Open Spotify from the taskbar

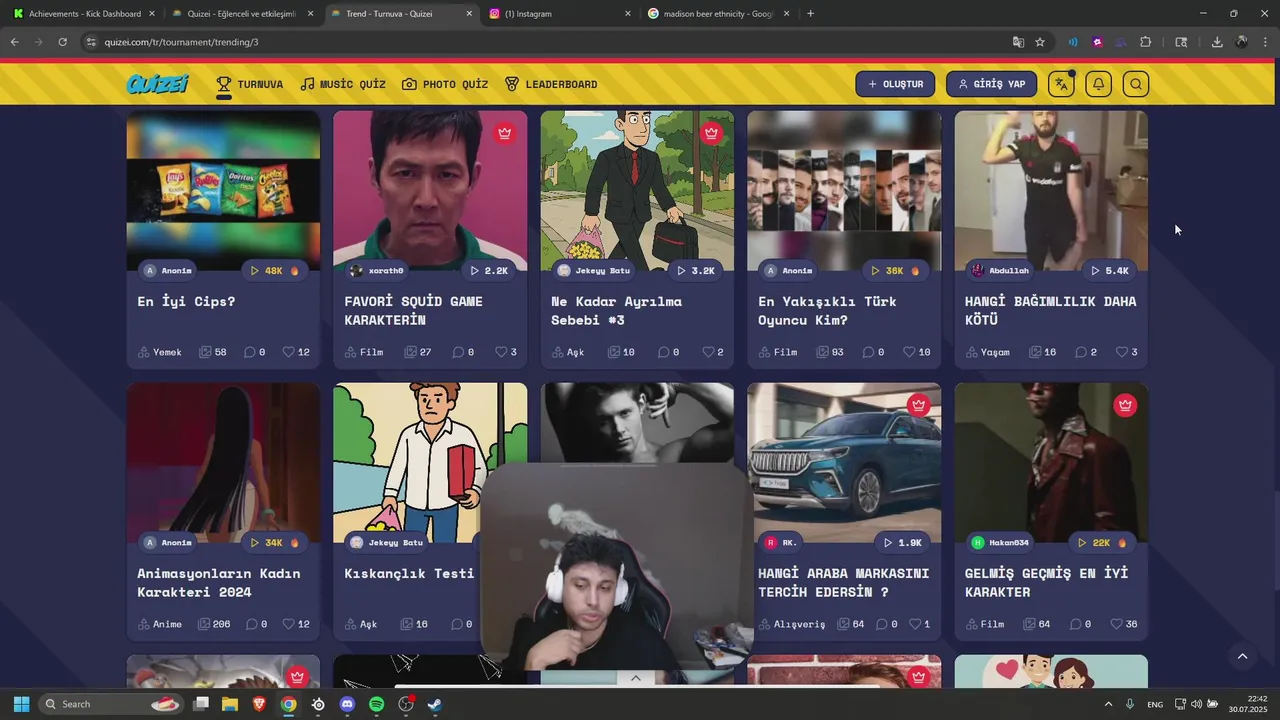pos(376,704)
